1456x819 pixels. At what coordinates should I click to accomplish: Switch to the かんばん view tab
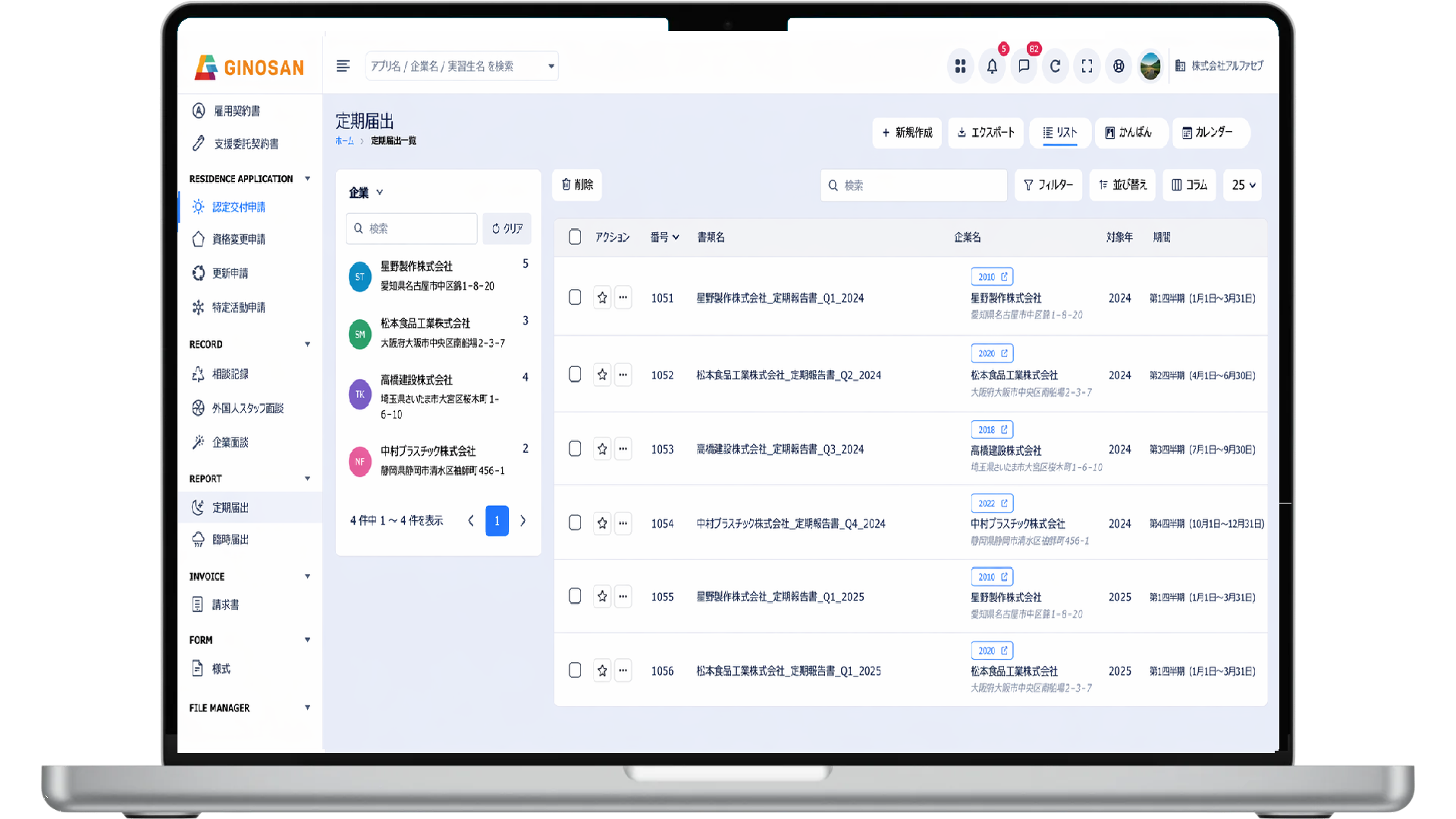[1131, 133]
